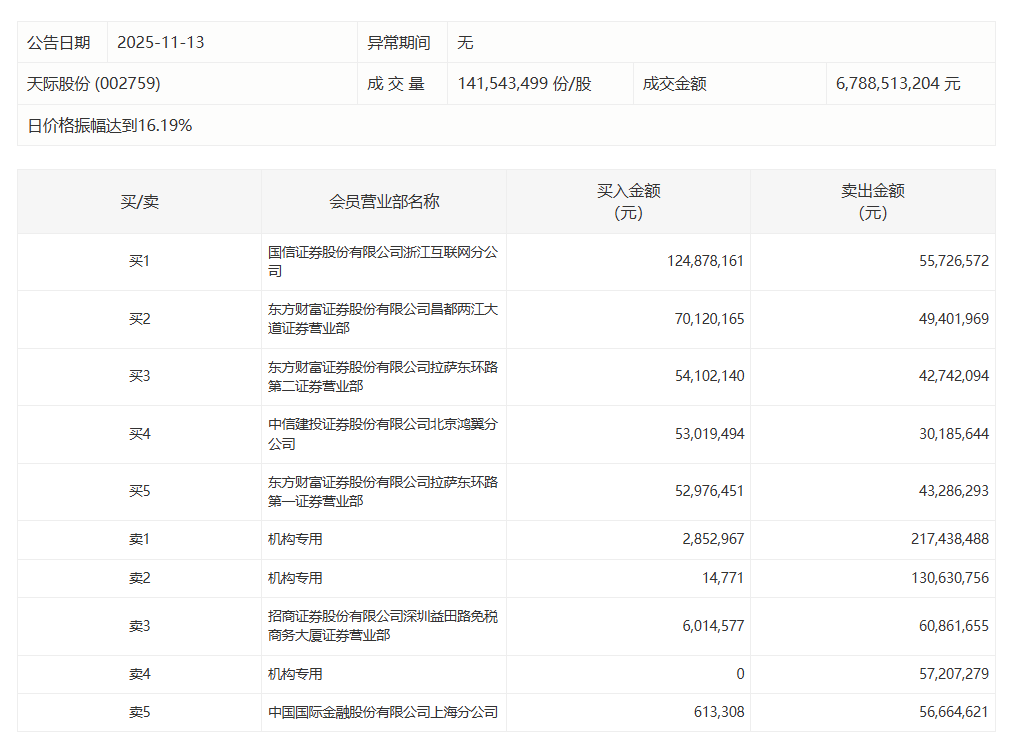Screen dimensions: 1019x754
Task: Click the 会员营业部名称 column header
Action: 384,201
